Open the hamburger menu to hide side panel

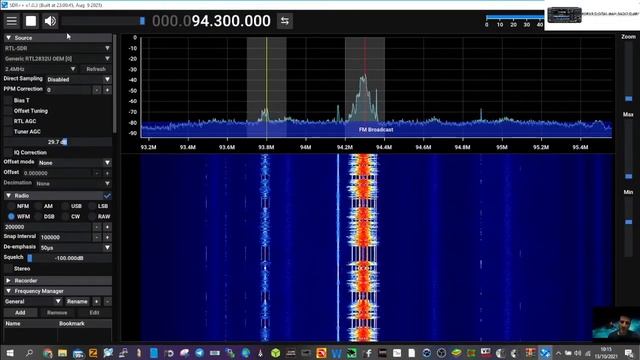[11, 21]
